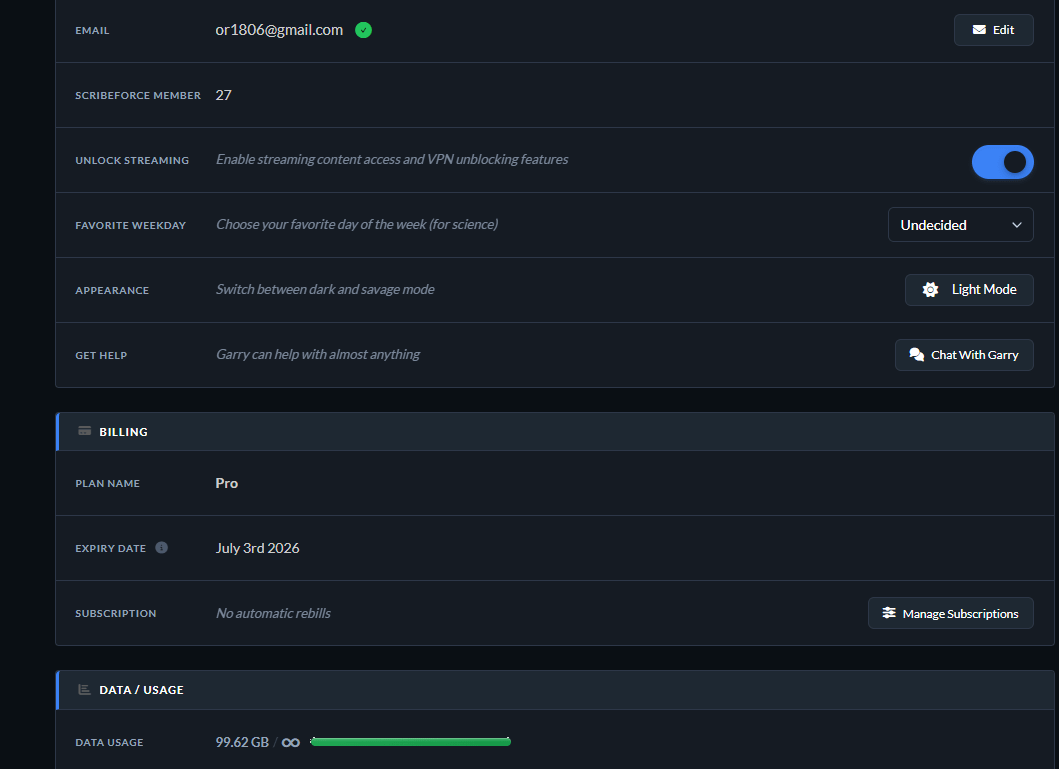Click the email address or1806@gmail.com
This screenshot has height=769, width=1059.
(279, 30)
